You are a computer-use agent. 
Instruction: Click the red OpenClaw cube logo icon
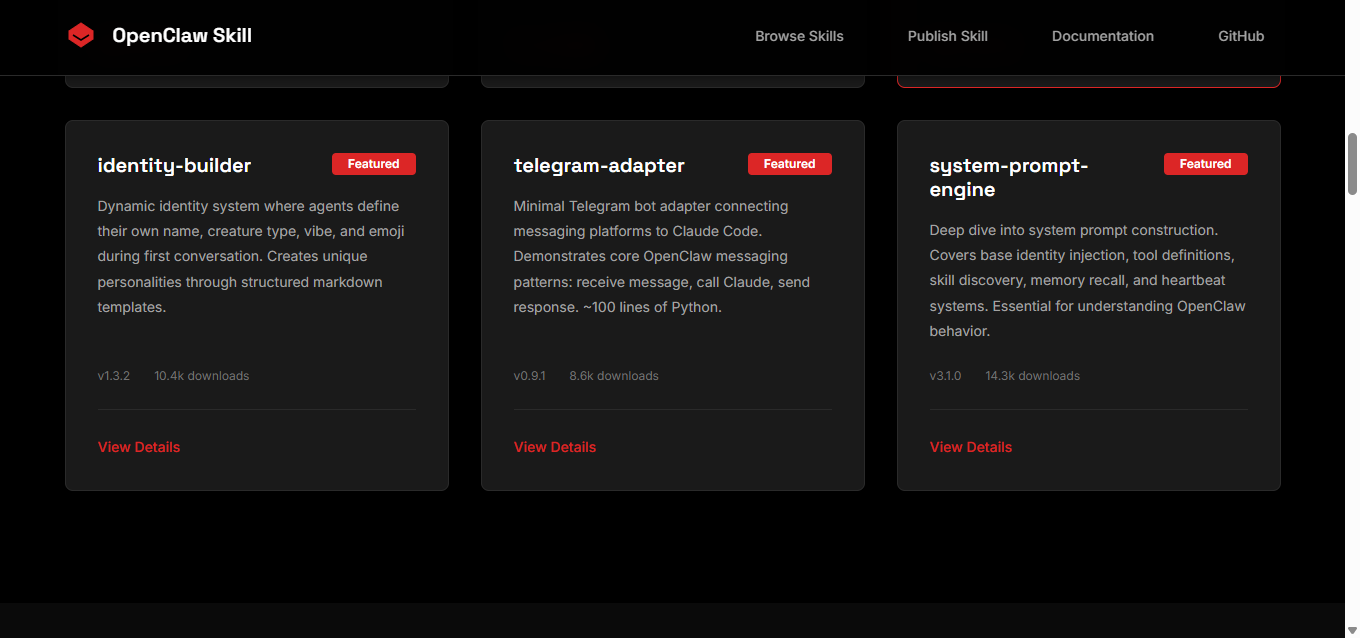(x=81, y=36)
